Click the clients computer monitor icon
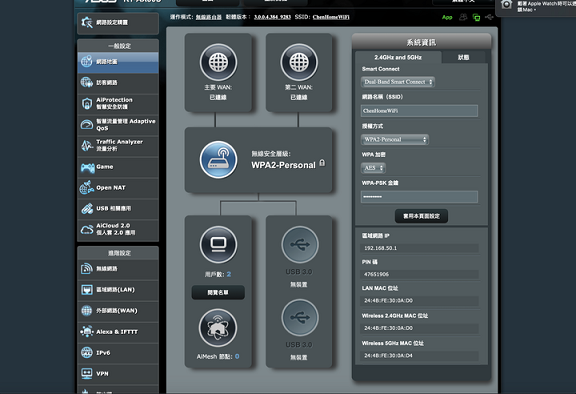The width and height of the screenshot is (576, 394). [x=218, y=245]
